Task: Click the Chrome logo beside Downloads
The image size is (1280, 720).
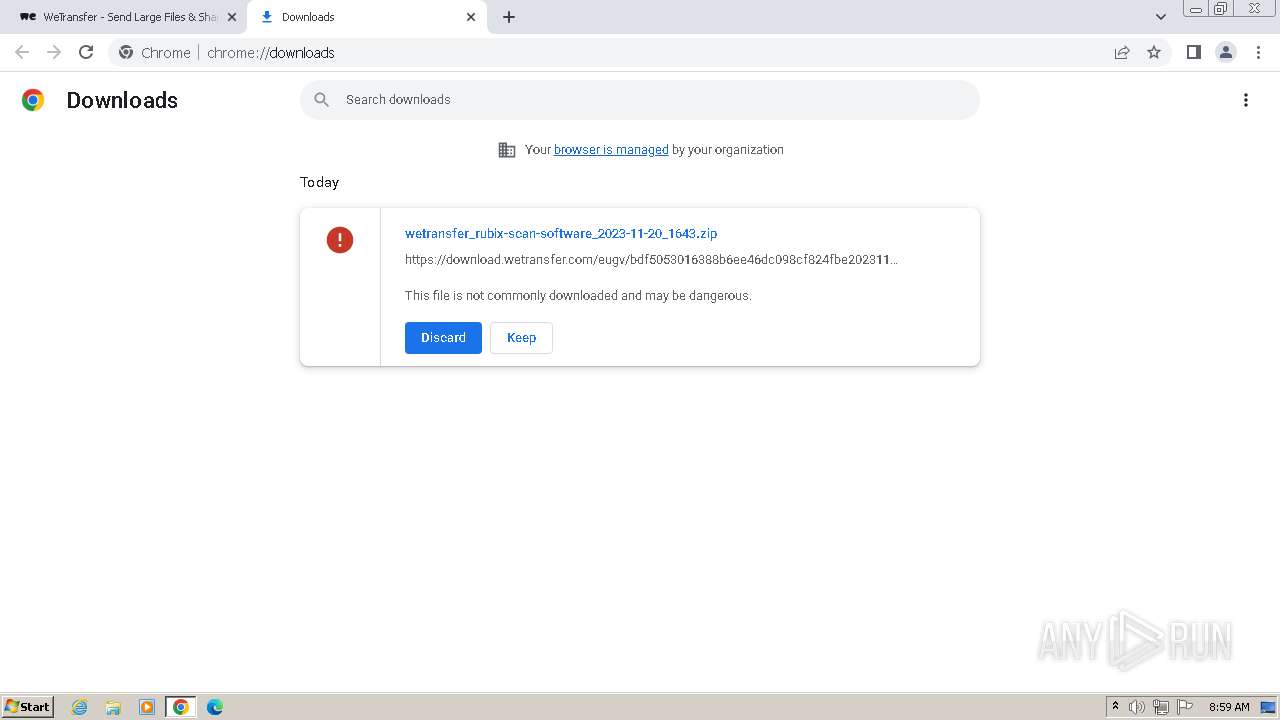Action: coord(33,100)
